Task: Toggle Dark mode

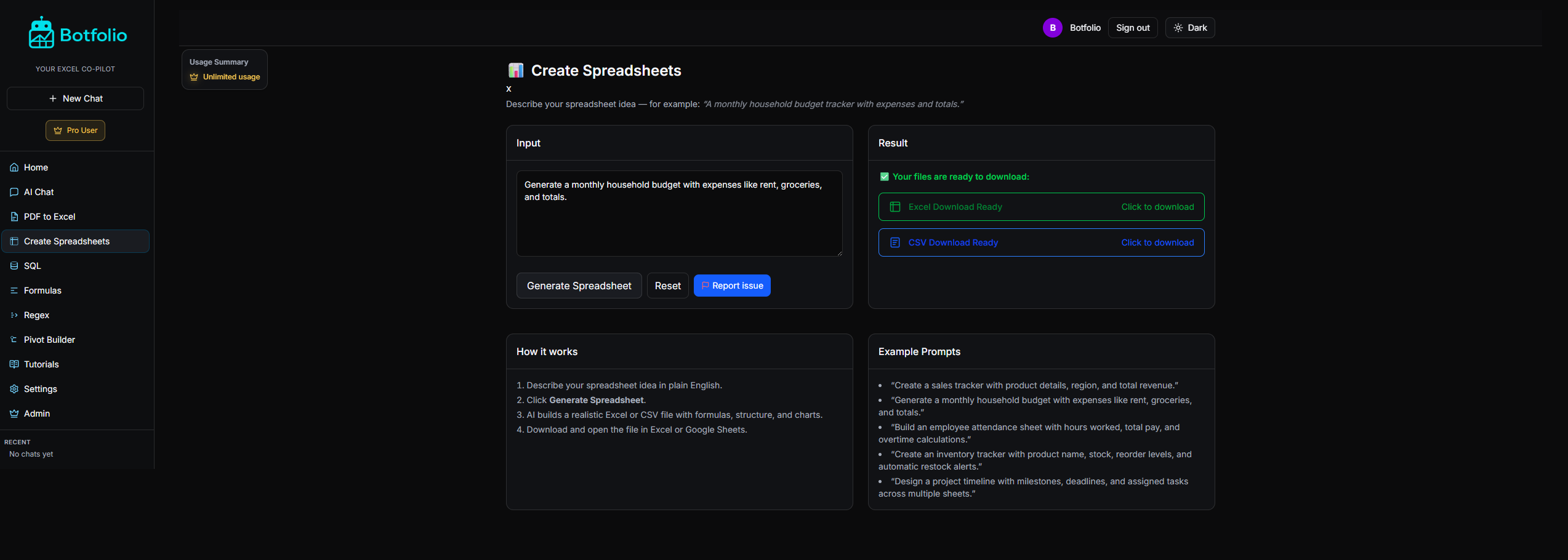Action: 1189,27
